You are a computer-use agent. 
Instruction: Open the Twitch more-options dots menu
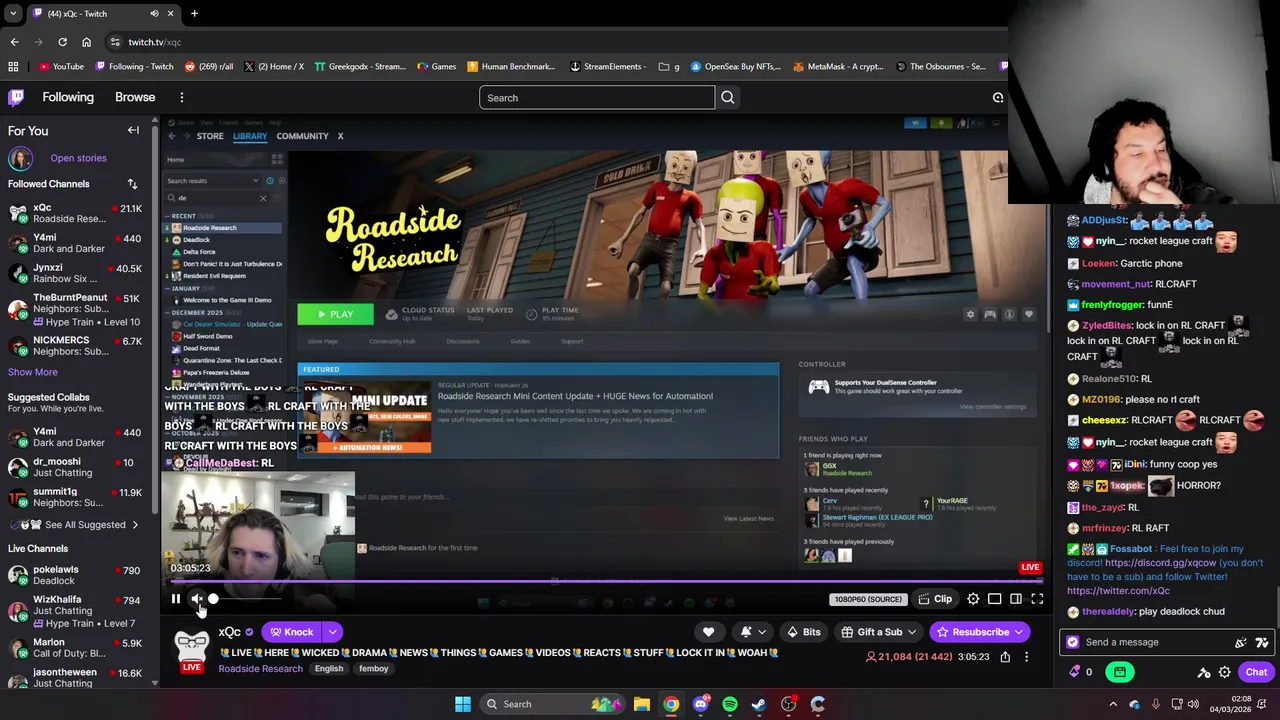click(182, 97)
